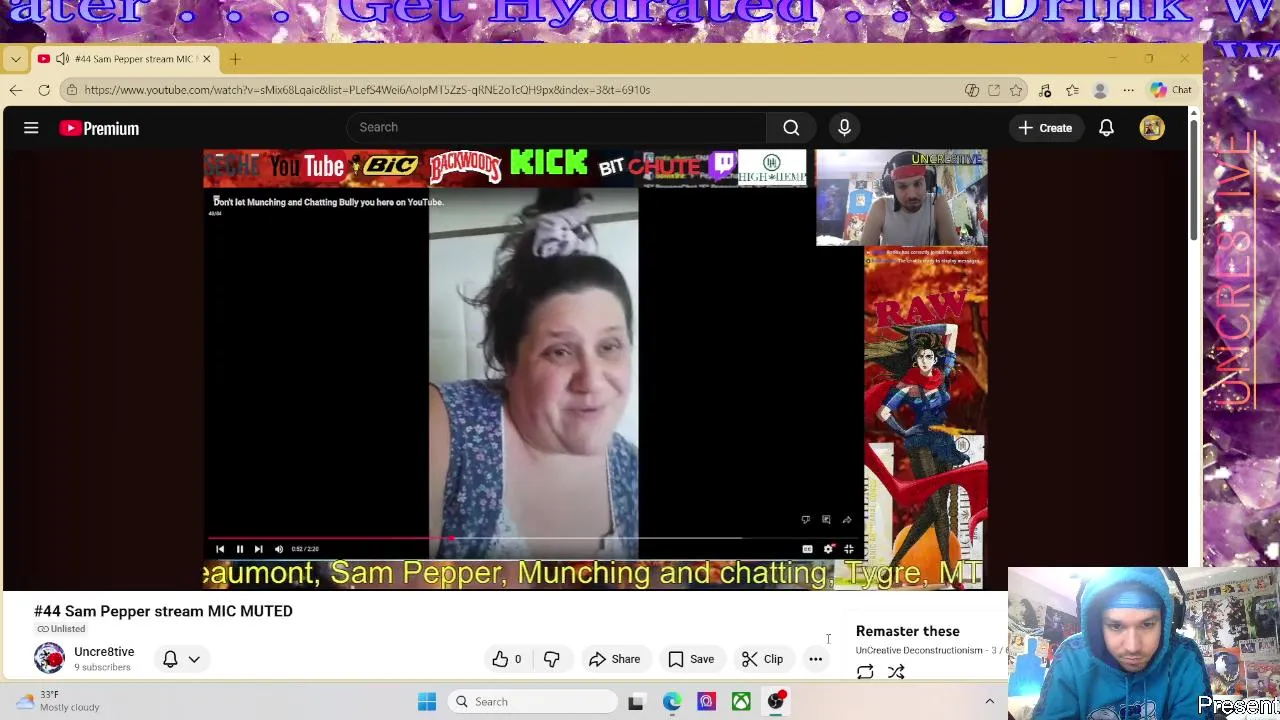Screen dimensions: 1280x720
Task: Bookmark this page with the star icon
Action: (1016, 90)
